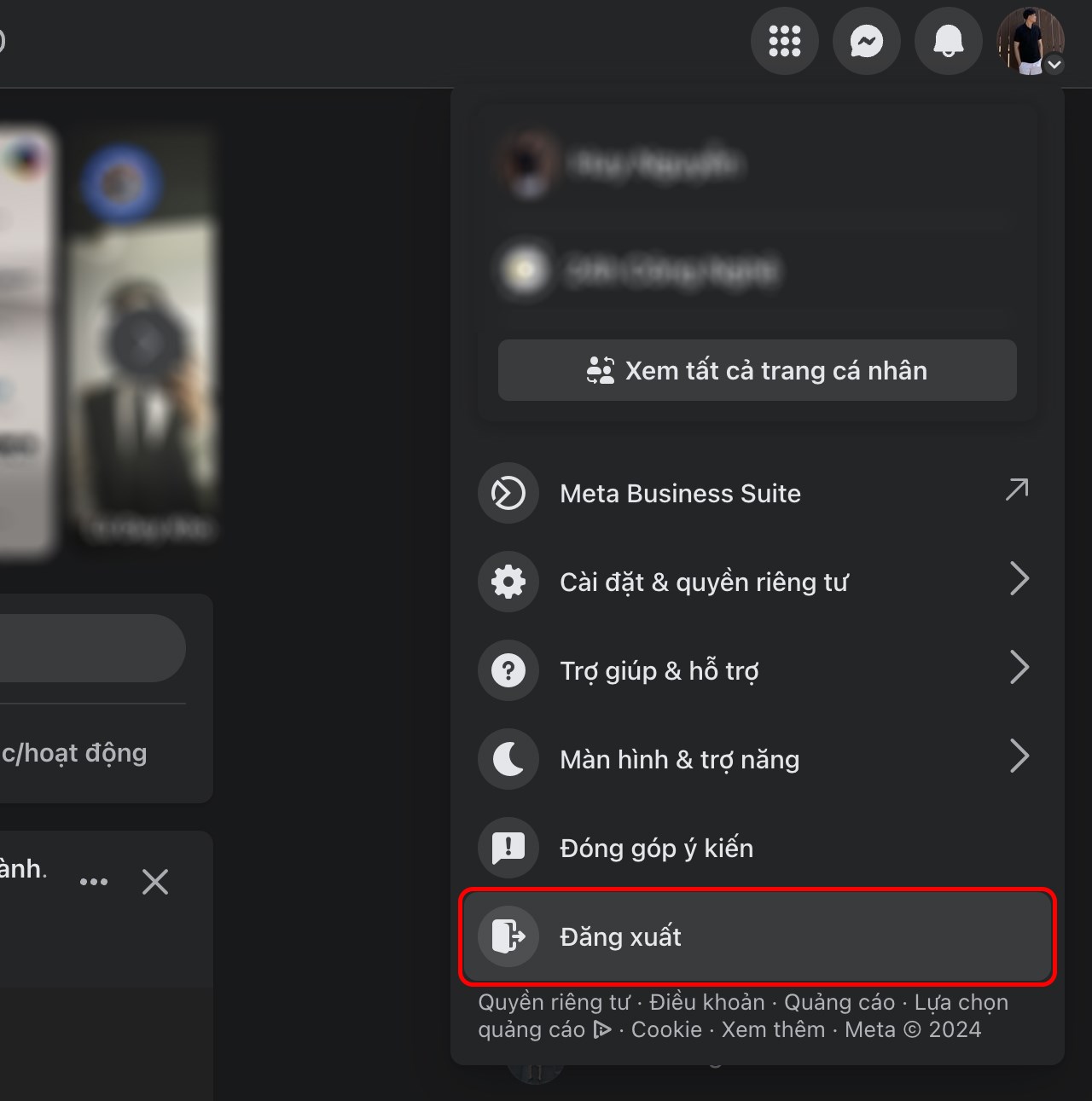
Task: Click the logout door icon
Action: (x=508, y=936)
